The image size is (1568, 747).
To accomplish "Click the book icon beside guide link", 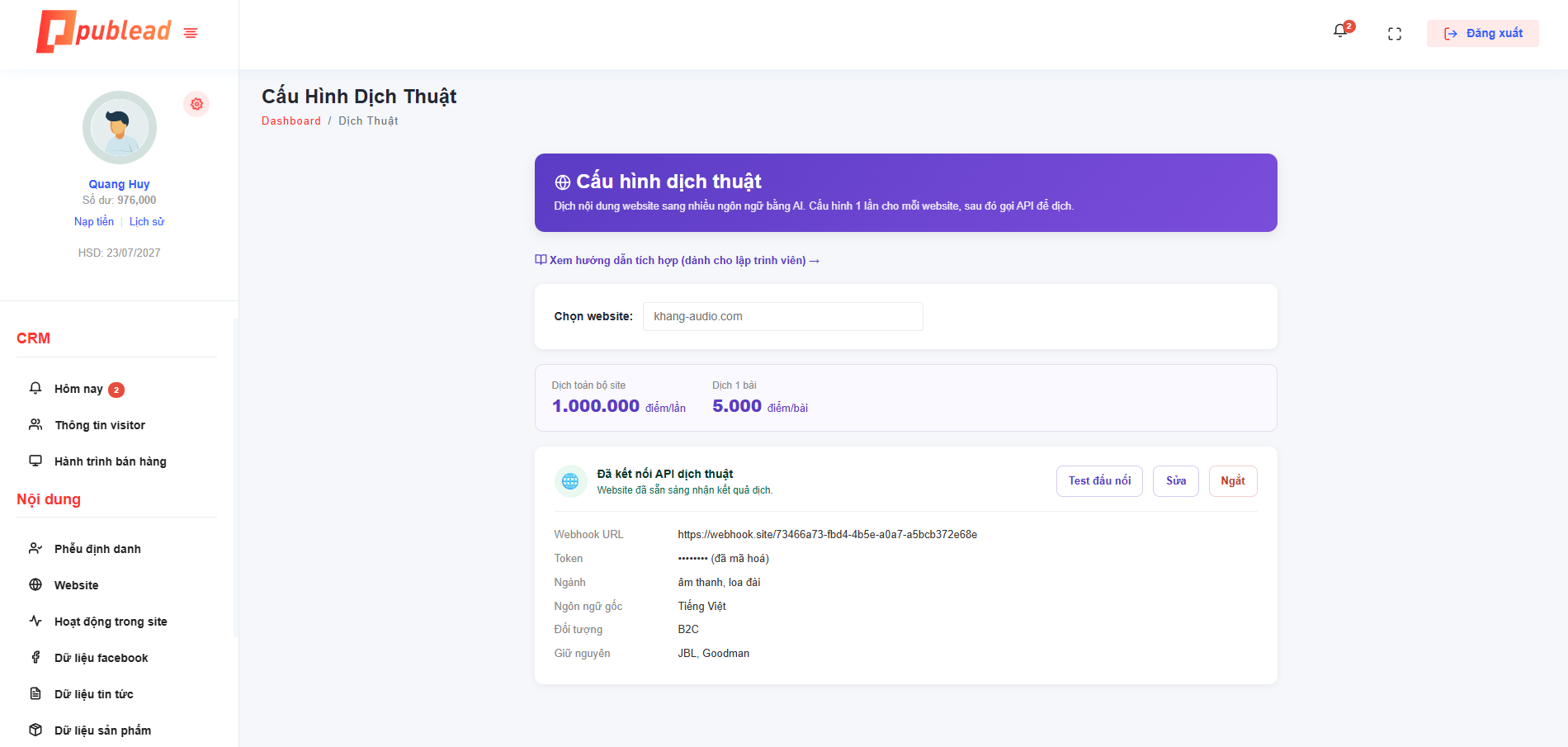I will click(541, 260).
